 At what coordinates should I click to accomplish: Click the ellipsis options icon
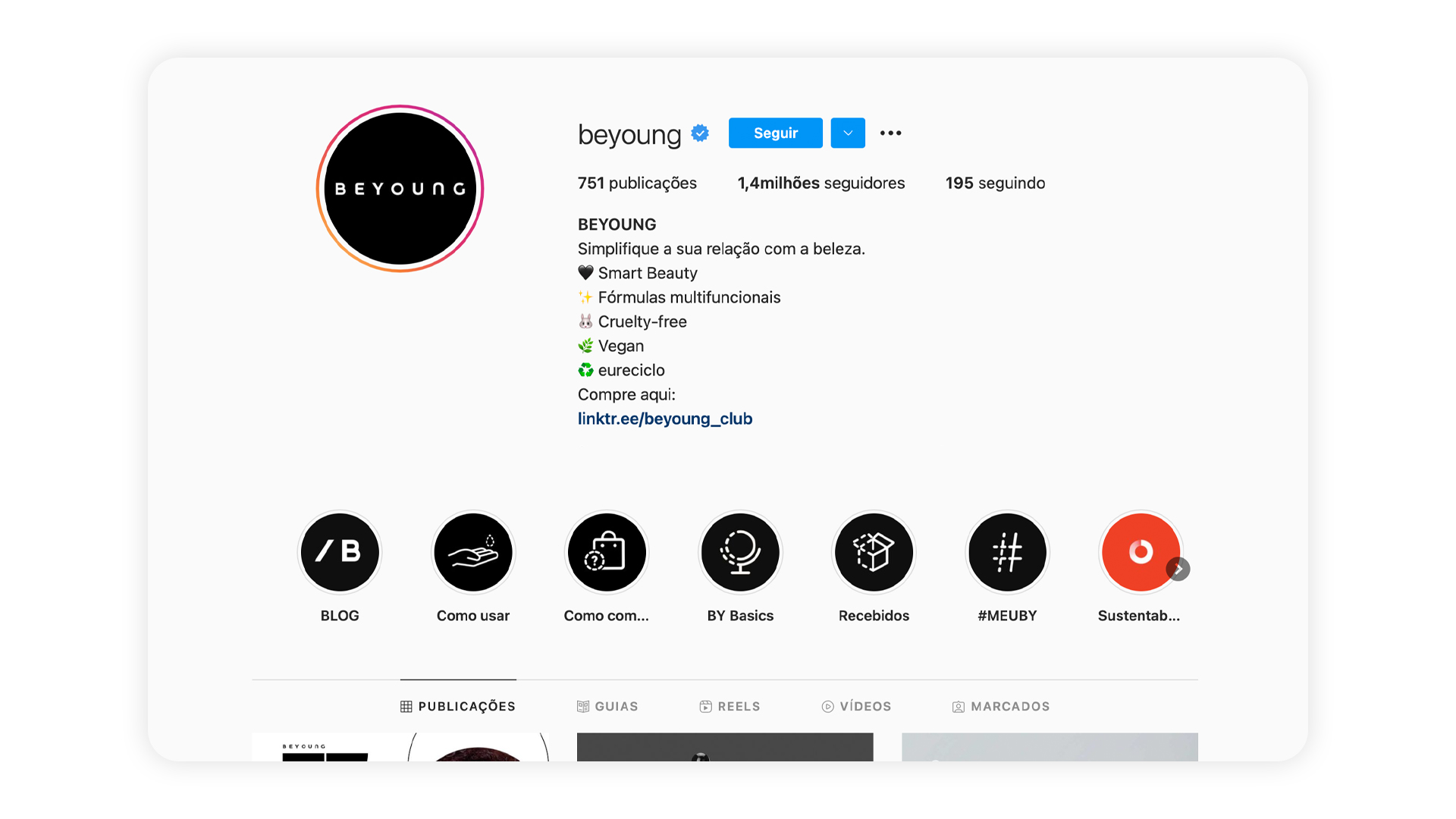click(x=890, y=133)
